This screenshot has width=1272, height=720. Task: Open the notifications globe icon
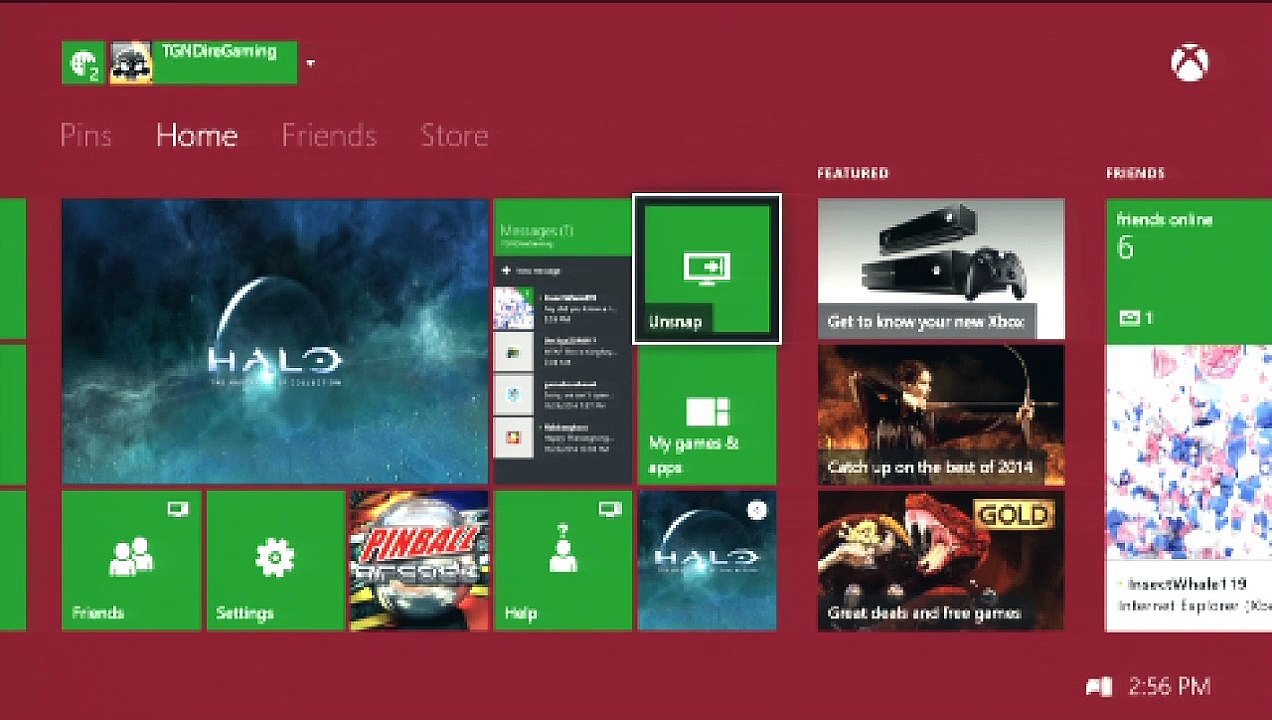83,63
